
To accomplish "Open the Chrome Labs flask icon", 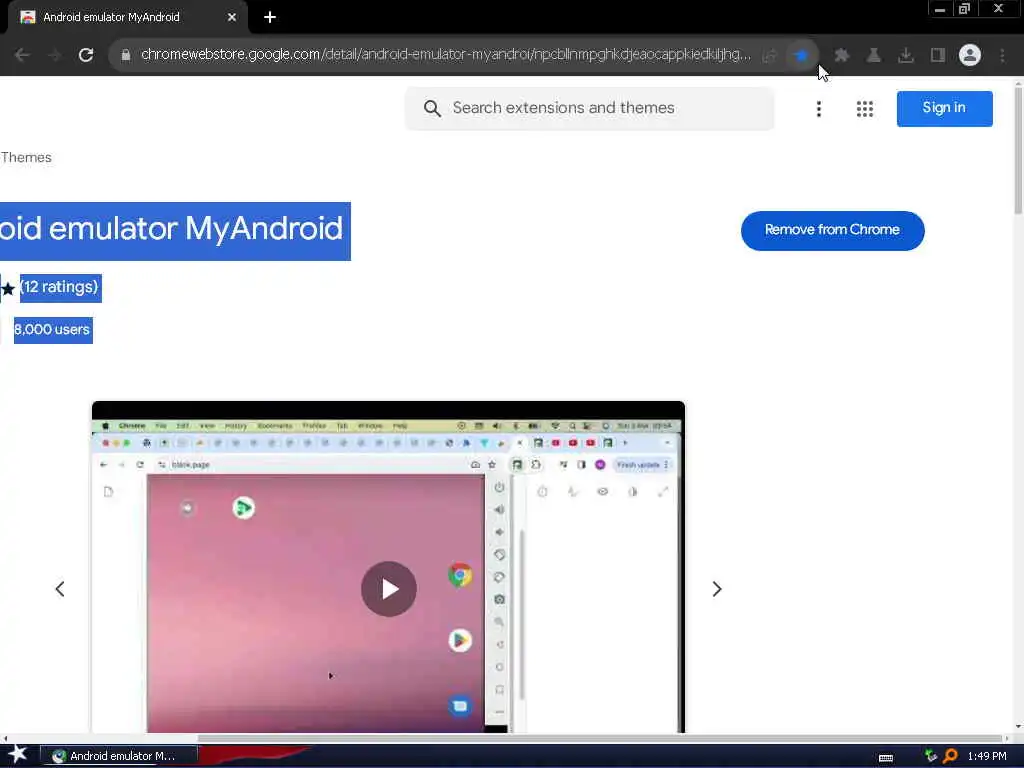I will pos(874,55).
